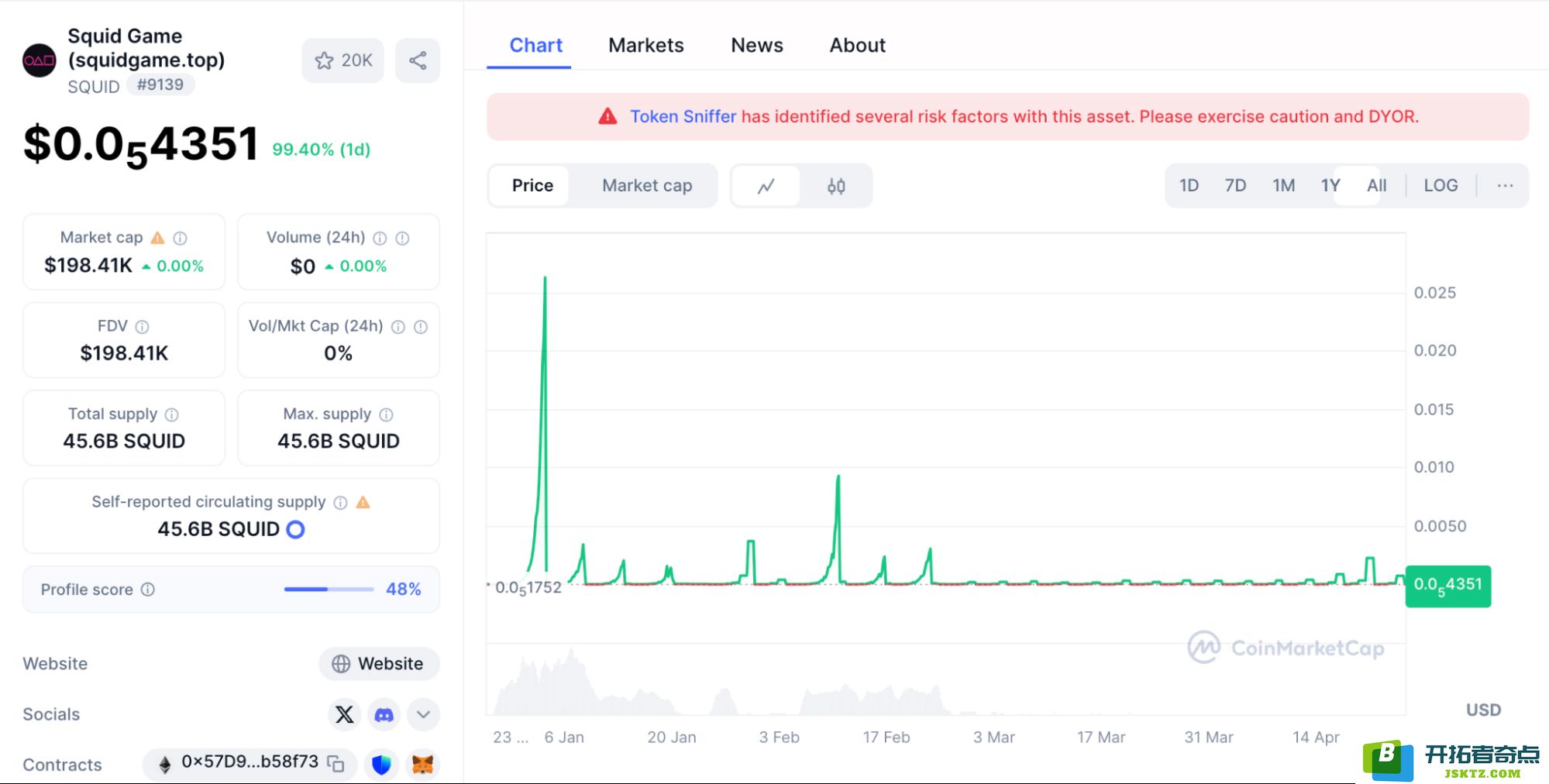The height and width of the screenshot is (784, 1549).
Task: Set chart range to All
Action: tap(1376, 186)
